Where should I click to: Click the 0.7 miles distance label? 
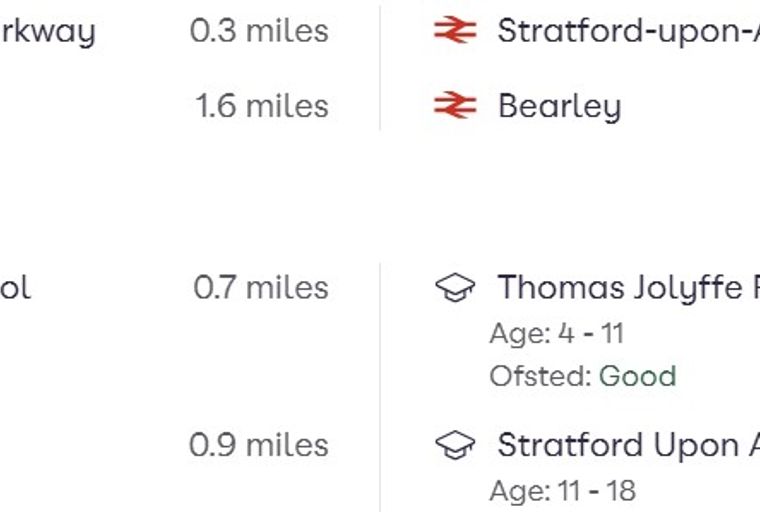[x=261, y=288]
